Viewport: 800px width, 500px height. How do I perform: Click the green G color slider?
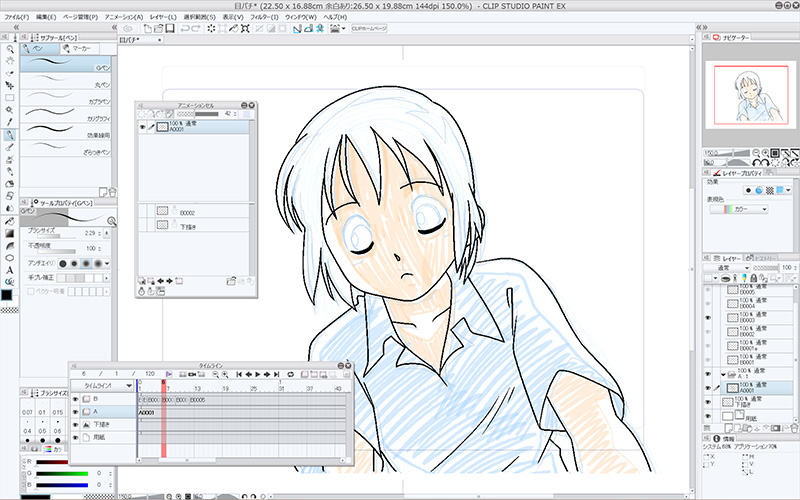(x=60, y=475)
